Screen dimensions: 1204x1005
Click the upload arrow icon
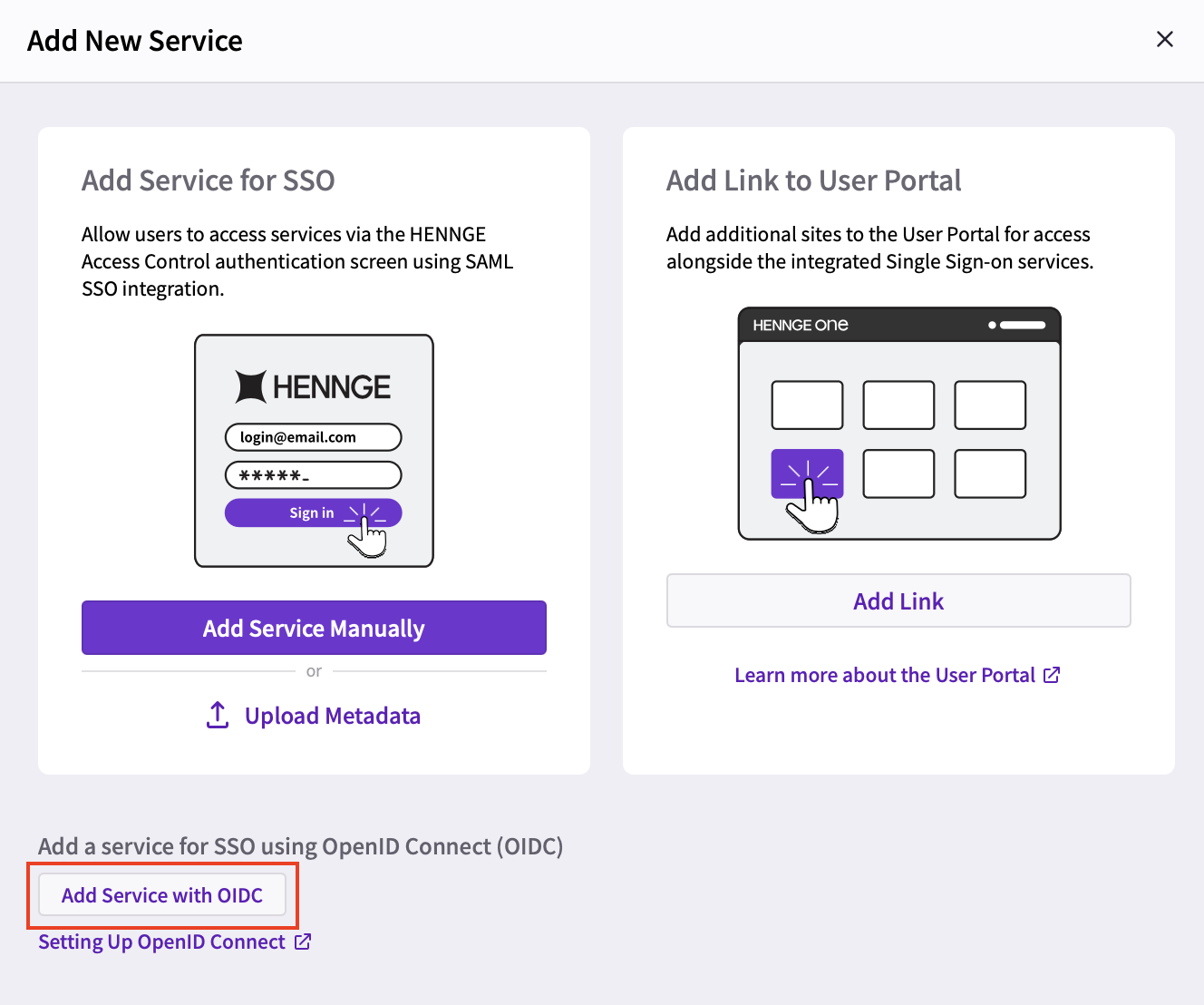coord(218,715)
